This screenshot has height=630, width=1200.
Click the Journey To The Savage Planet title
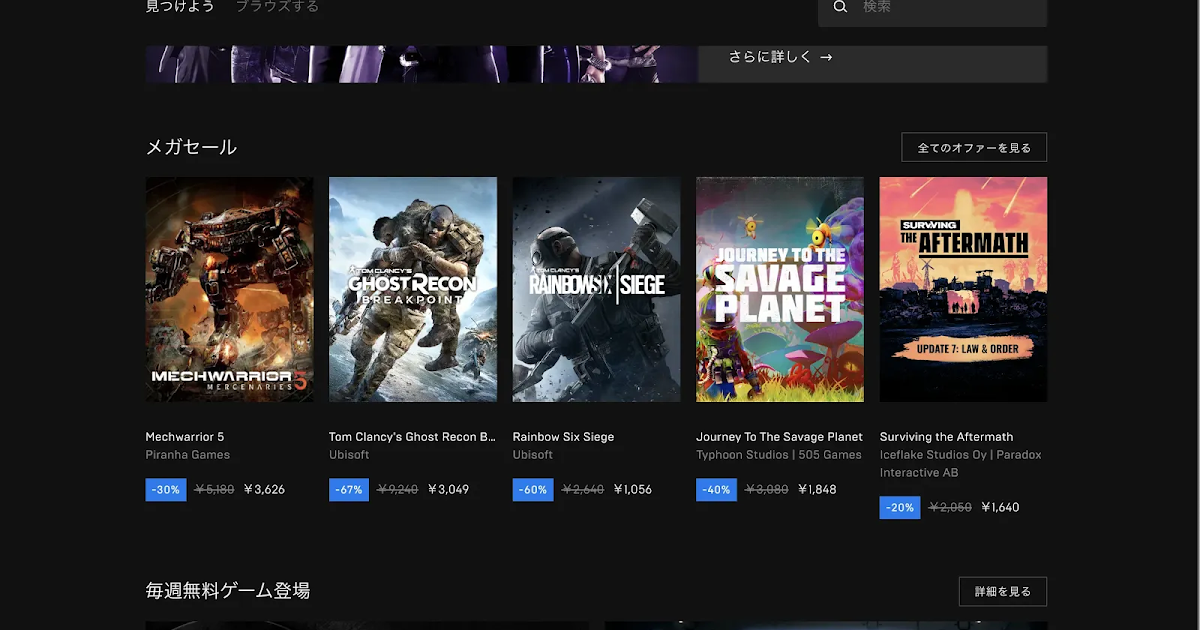coord(779,437)
